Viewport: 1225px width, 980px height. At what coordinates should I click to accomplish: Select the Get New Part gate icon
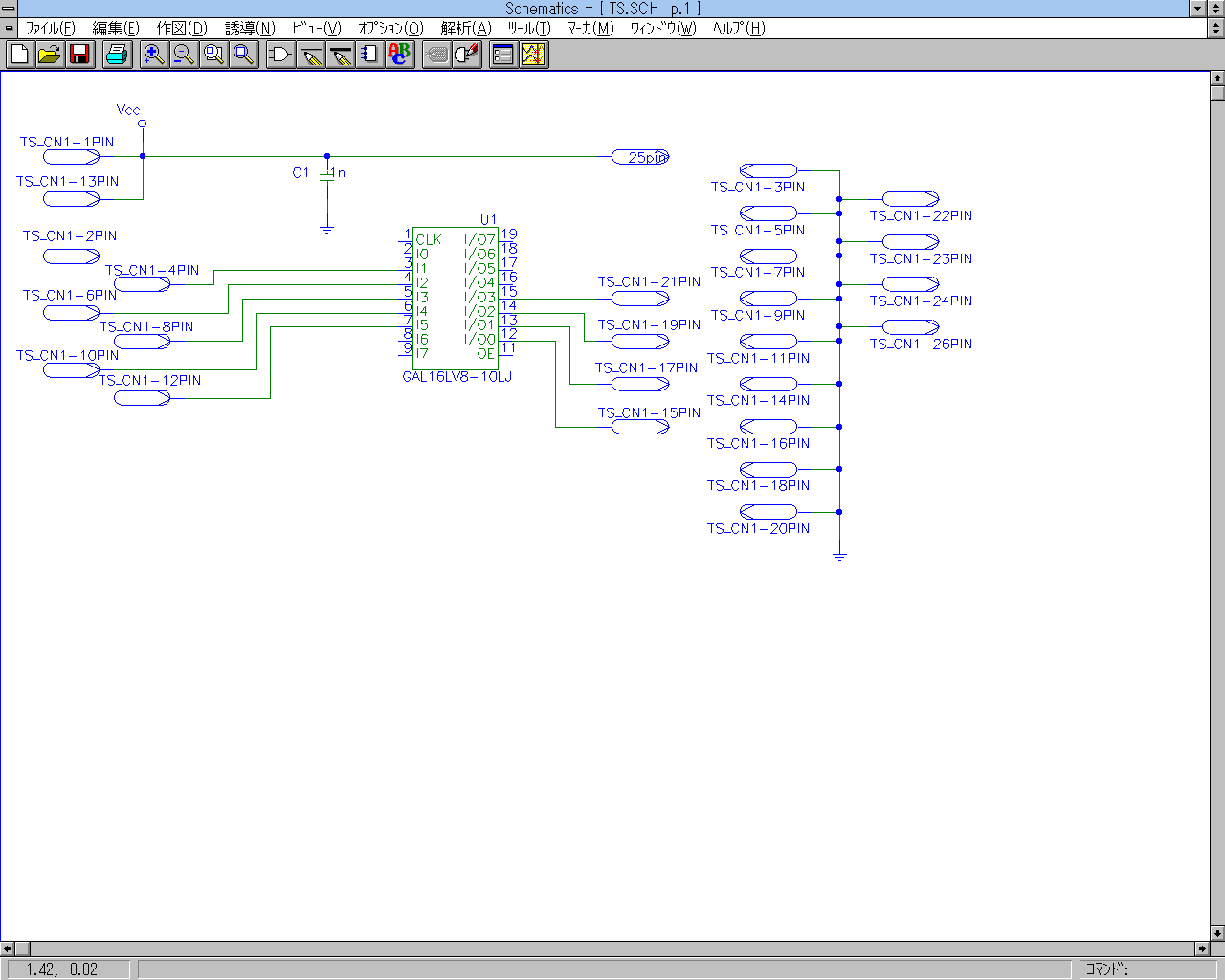280,55
